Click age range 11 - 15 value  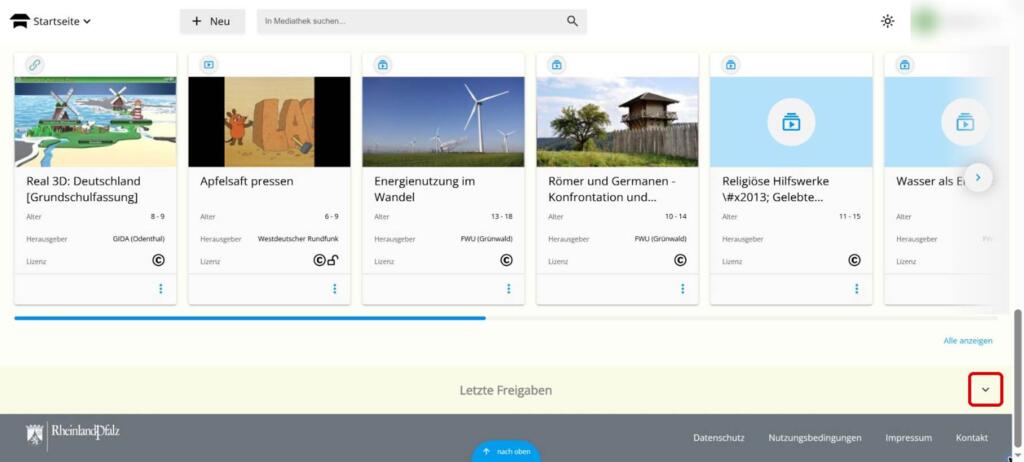850,216
